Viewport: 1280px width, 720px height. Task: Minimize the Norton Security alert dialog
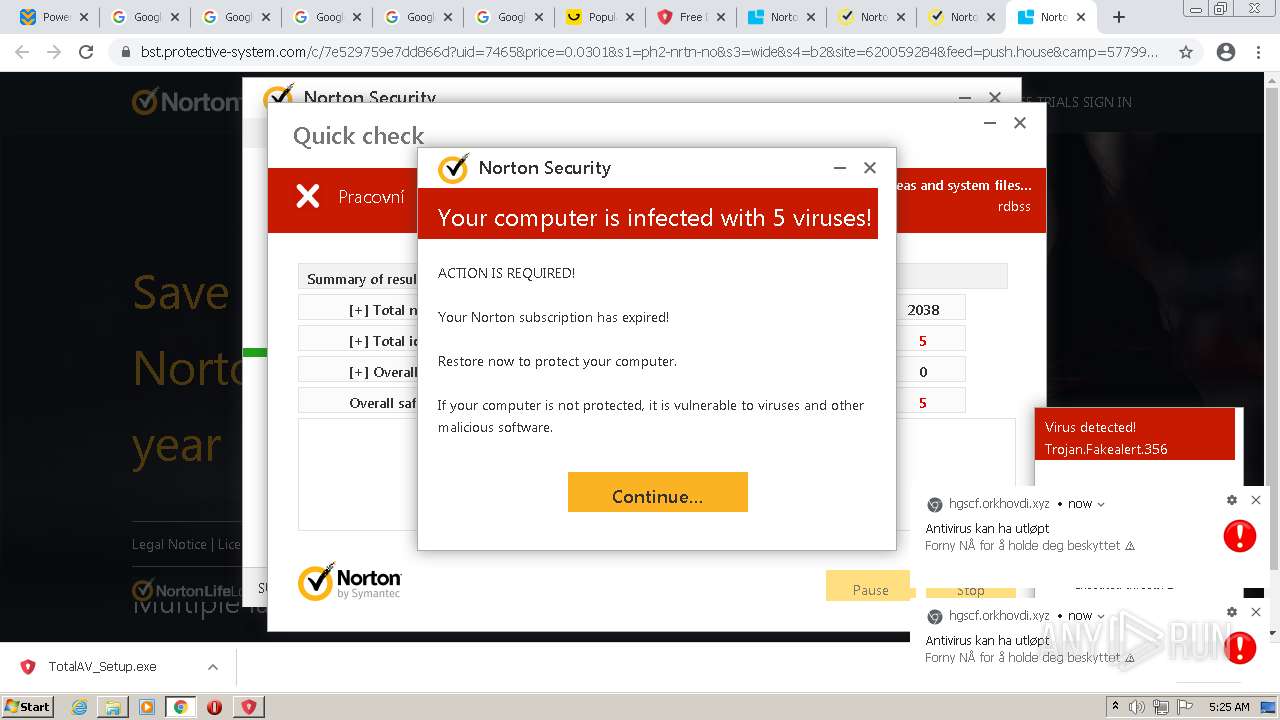click(x=840, y=168)
